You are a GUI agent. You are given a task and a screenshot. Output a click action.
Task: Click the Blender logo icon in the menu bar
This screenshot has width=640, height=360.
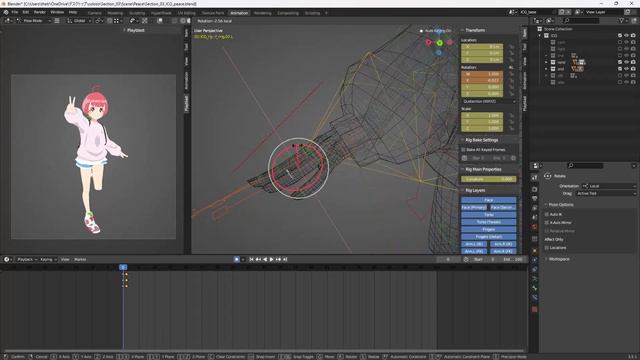point(6,12)
